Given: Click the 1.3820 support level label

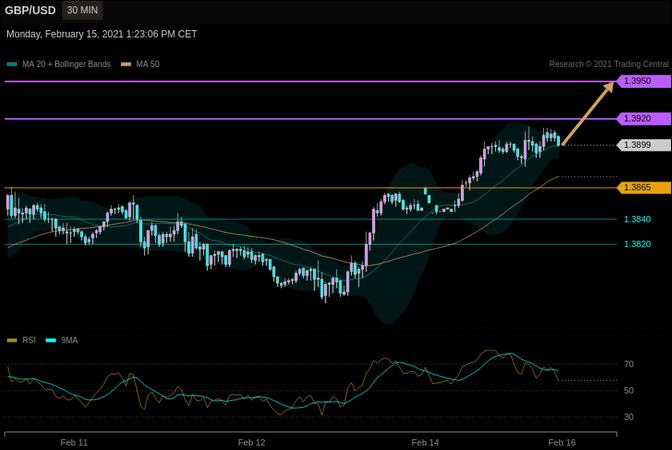Looking at the screenshot, I should [x=637, y=244].
